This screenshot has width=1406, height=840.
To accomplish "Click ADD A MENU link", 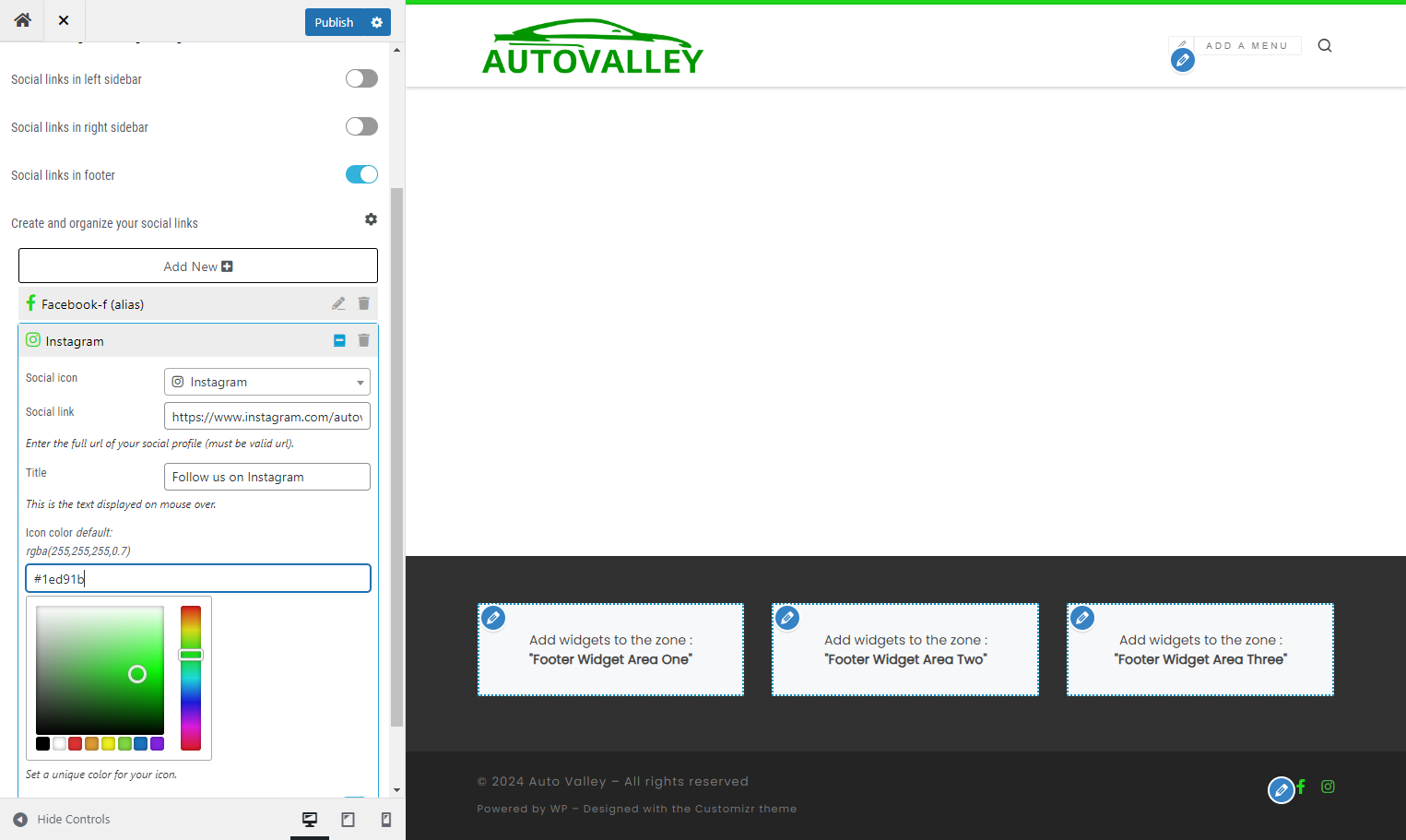I will pos(1246,45).
